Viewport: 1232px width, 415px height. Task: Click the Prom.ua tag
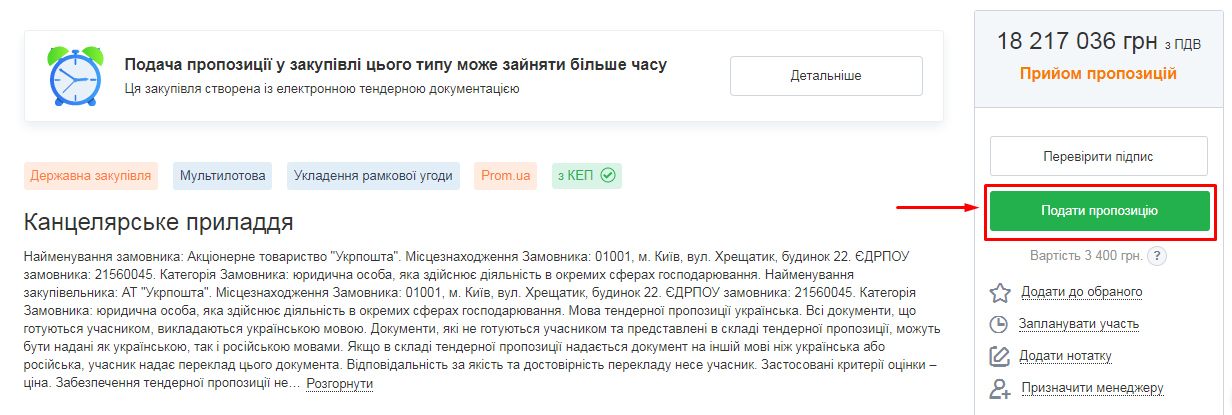505,176
